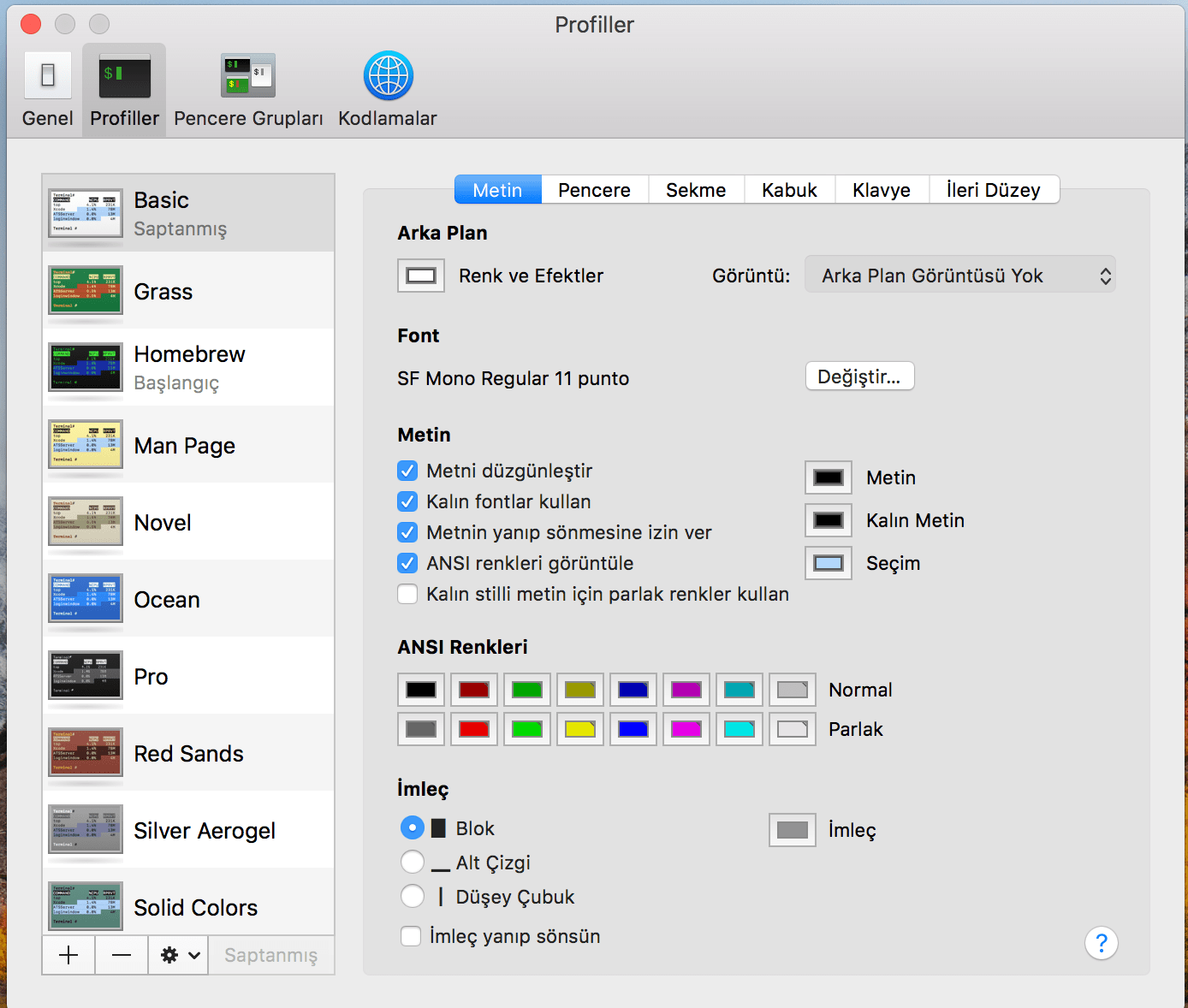The width and height of the screenshot is (1188, 1008).
Task: Open the Görüntü background image dropdown
Action: [959, 276]
